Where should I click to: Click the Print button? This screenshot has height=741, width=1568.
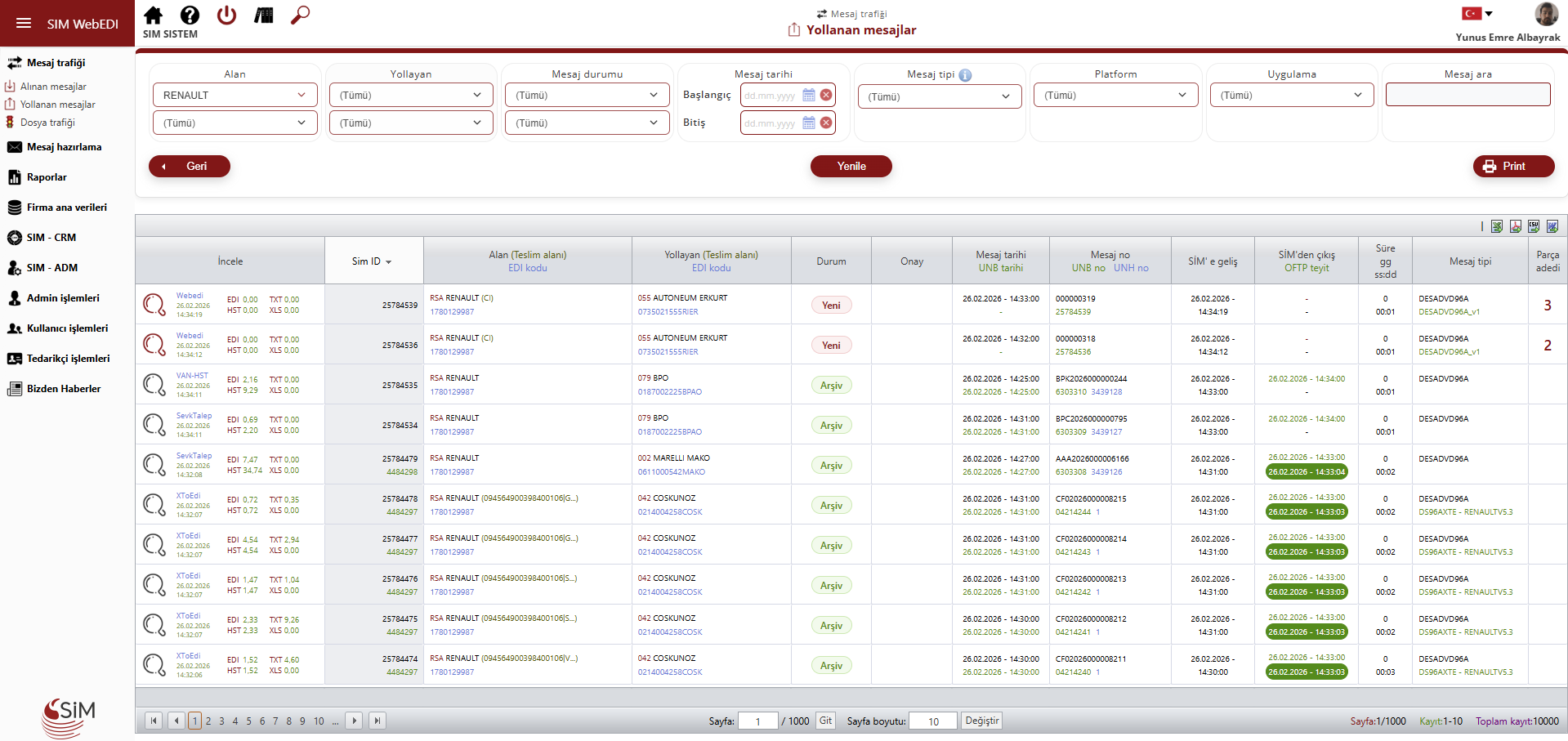click(x=1513, y=166)
